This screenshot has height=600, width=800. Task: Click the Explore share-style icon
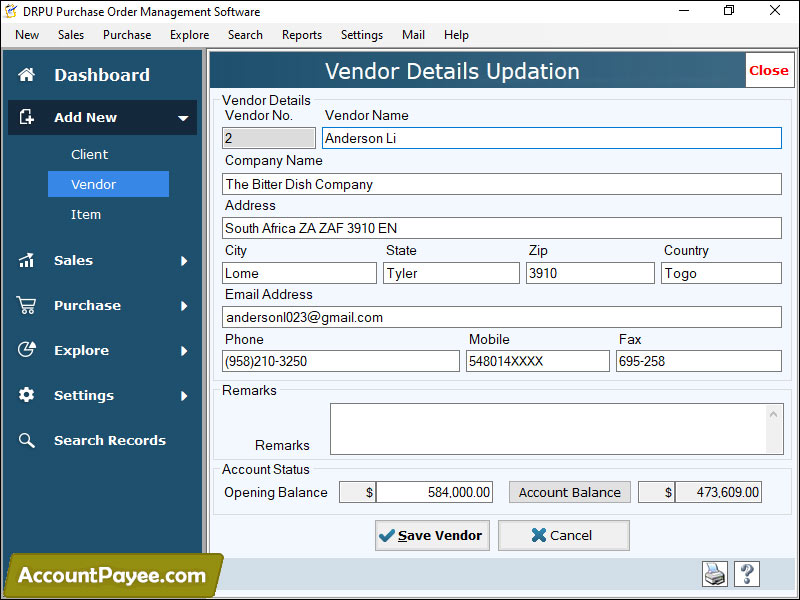[x=28, y=350]
